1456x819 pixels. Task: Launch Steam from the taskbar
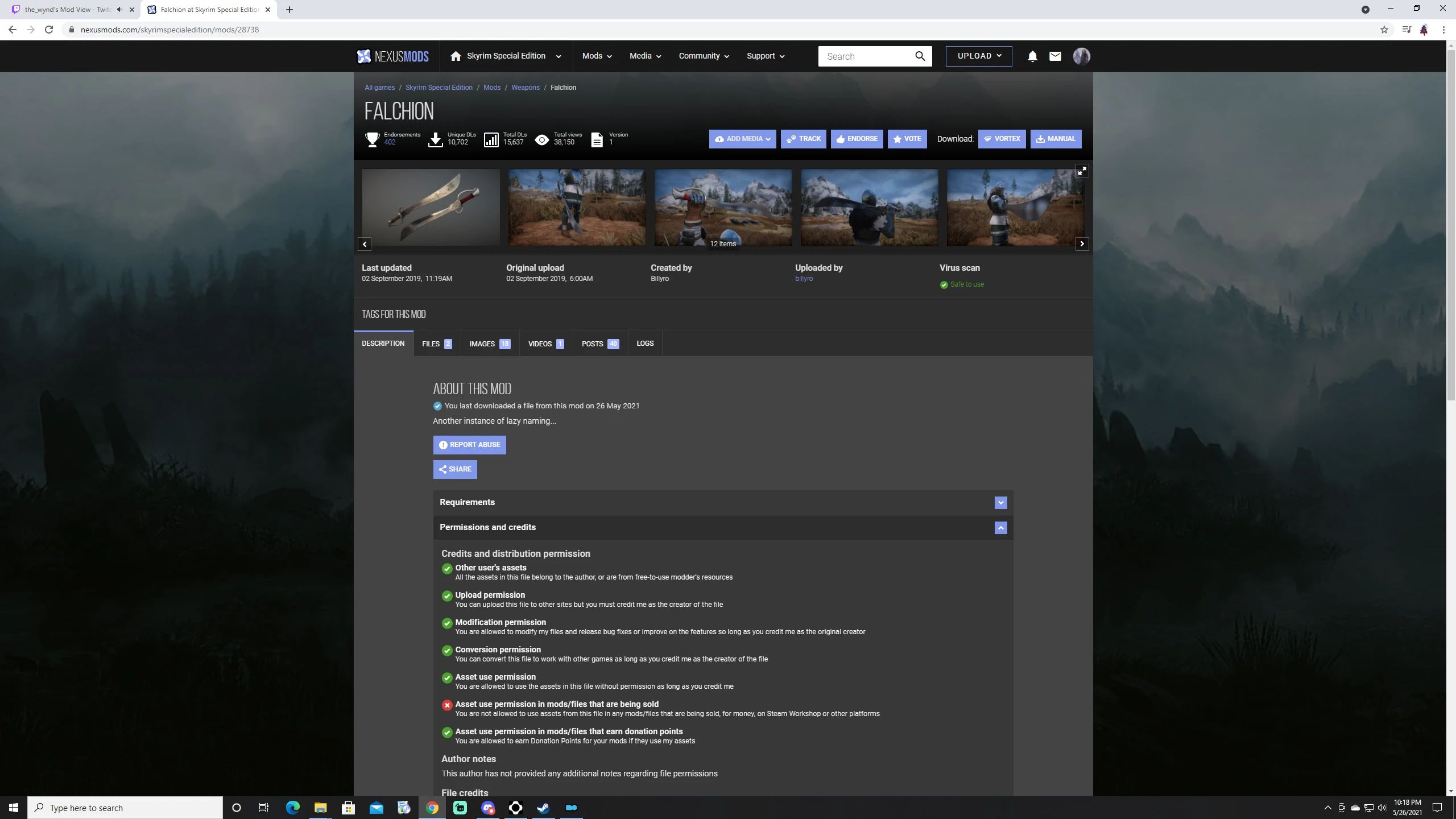pos(544,807)
